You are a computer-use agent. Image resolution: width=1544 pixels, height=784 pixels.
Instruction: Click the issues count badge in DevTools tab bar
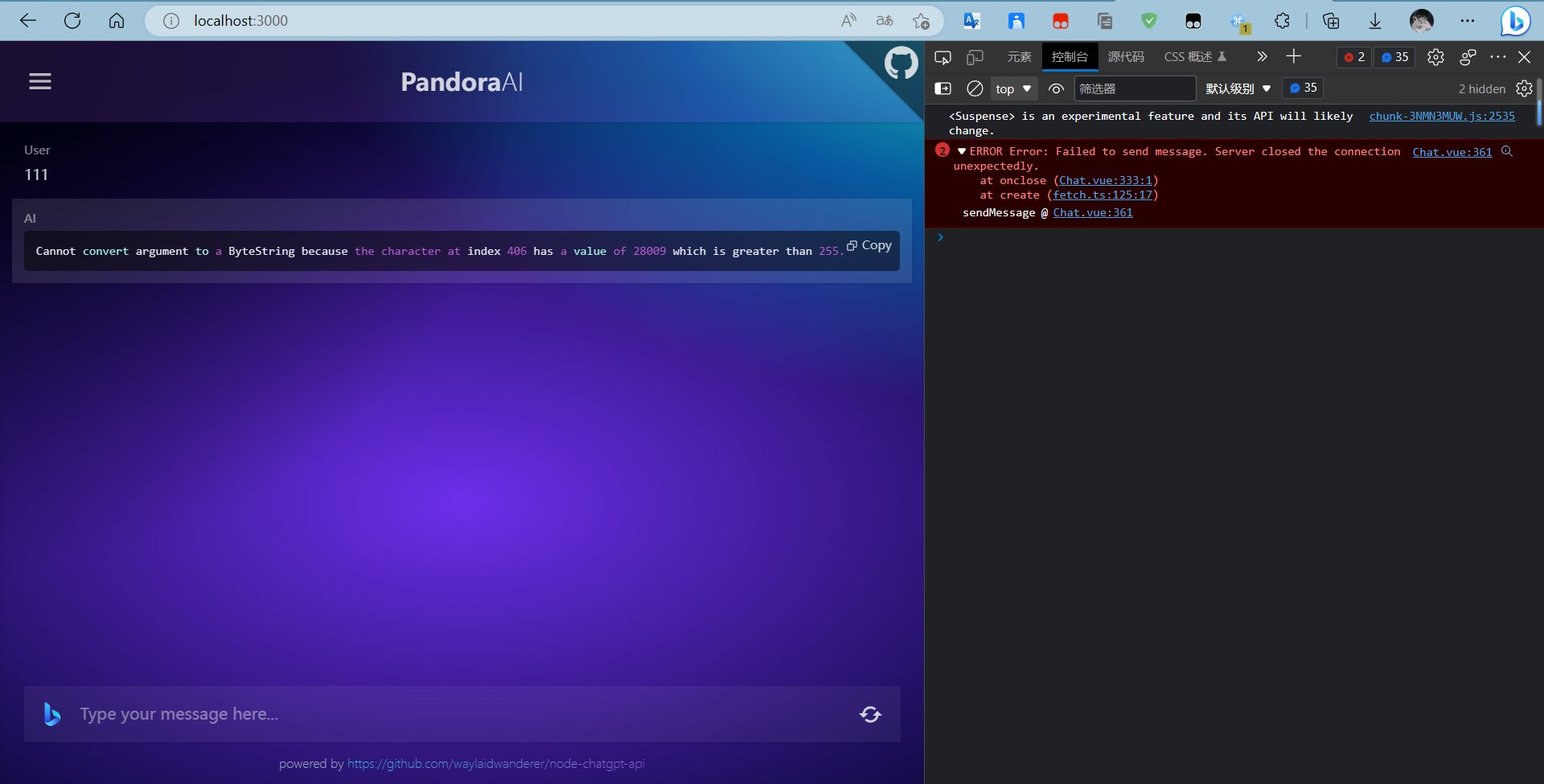(1394, 57)
